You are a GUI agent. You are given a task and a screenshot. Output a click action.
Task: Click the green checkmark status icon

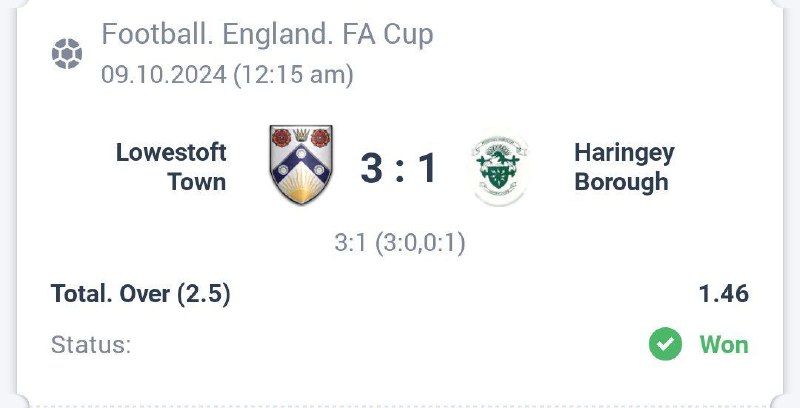coord(665,345)
